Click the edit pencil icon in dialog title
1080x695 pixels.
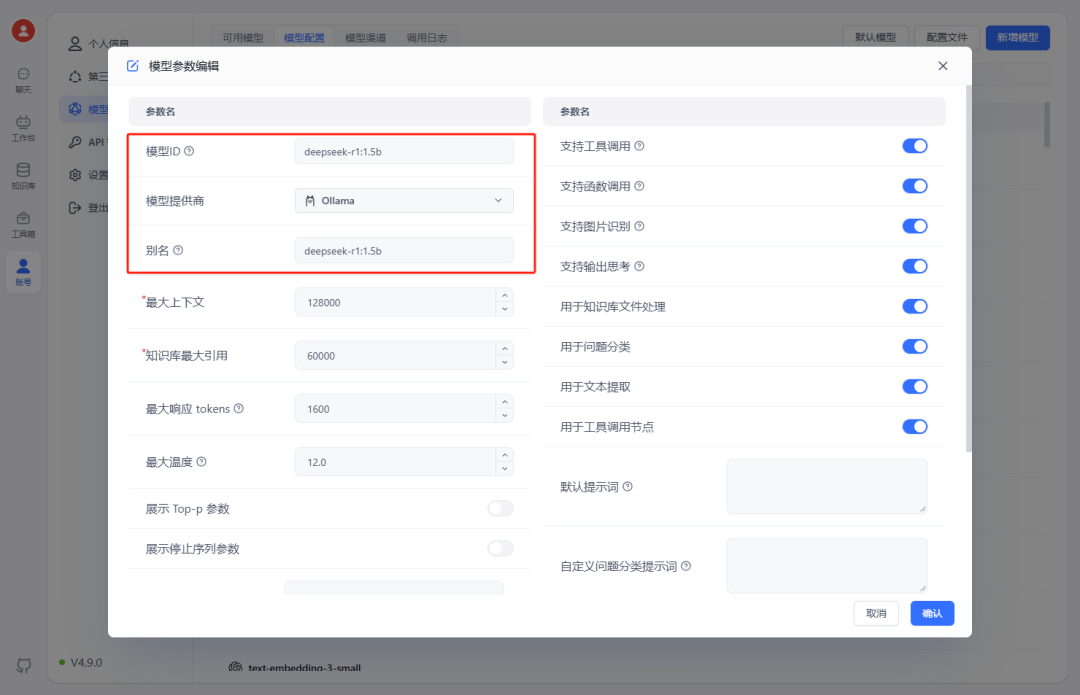(x=133, y=66)
